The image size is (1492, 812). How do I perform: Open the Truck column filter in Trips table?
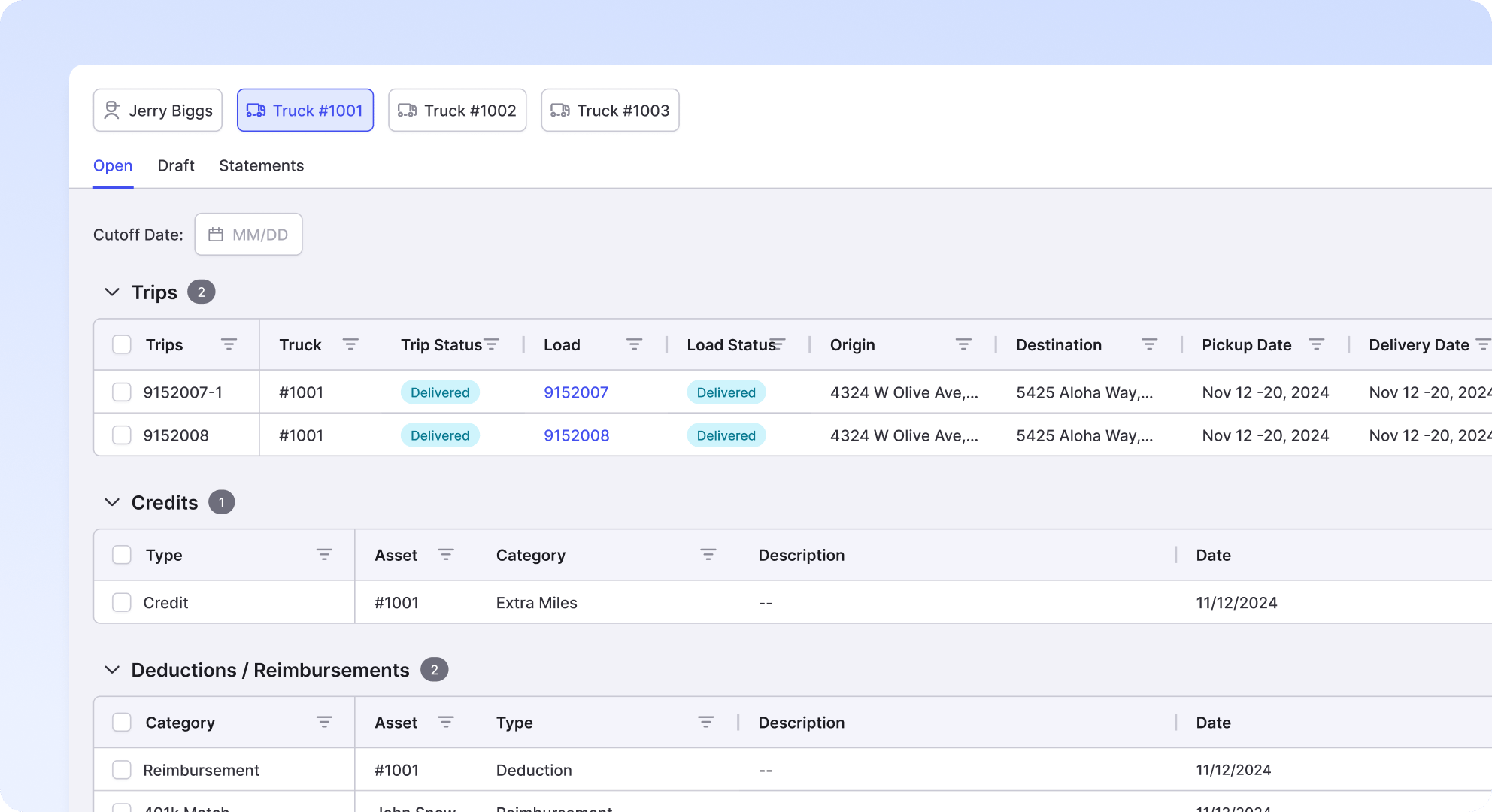pyautogui.click(x=350, y=344)
